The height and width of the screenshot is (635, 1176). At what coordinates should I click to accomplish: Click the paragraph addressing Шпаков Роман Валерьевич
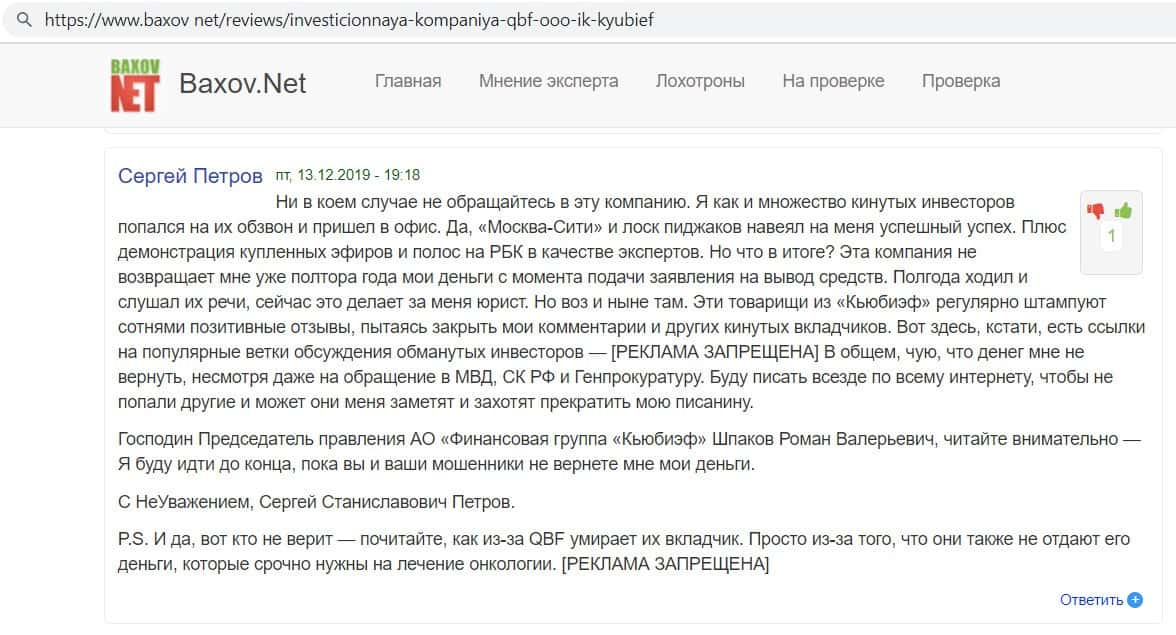tap(600, 451)
